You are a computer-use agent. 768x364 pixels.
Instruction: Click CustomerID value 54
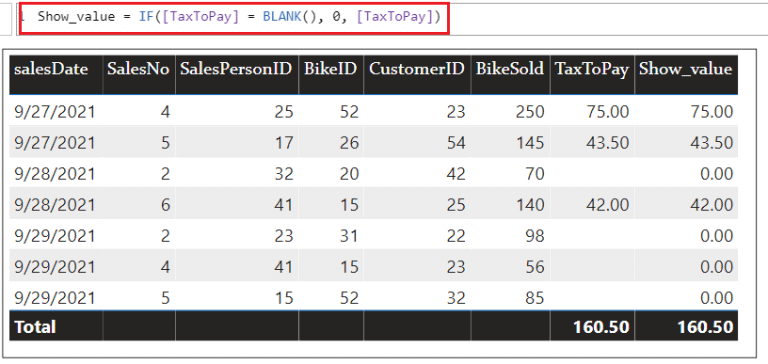[x=455, y=143]
